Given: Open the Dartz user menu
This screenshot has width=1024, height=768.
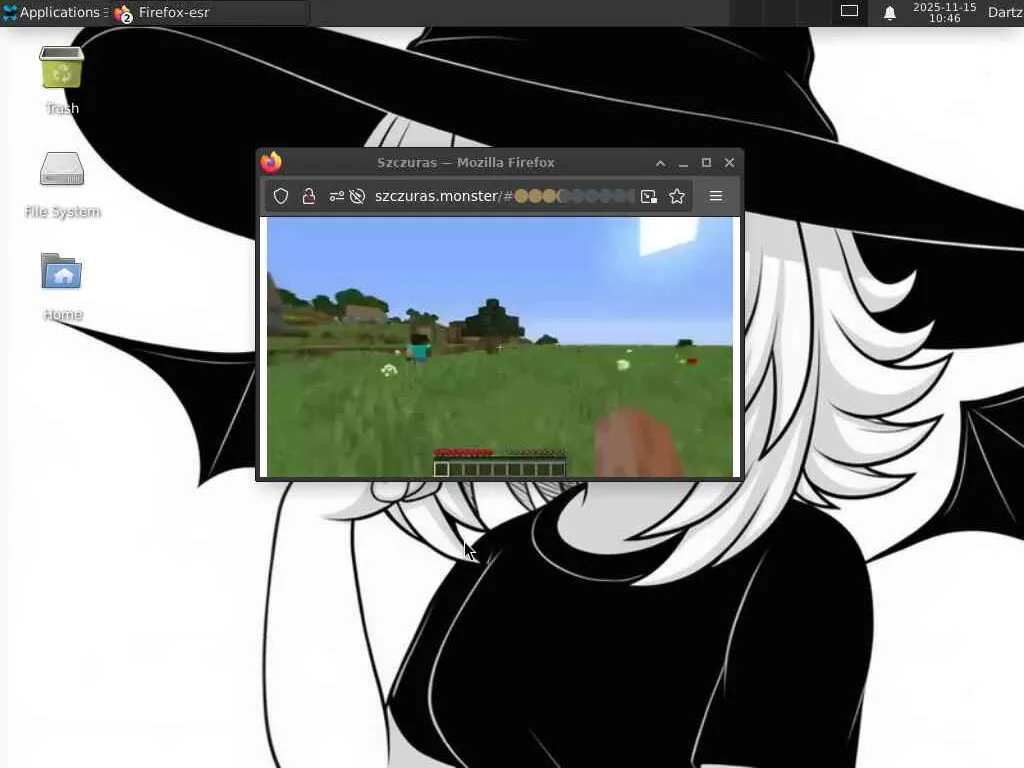Looking at the screenshot, I should [x=1005, y=12].
